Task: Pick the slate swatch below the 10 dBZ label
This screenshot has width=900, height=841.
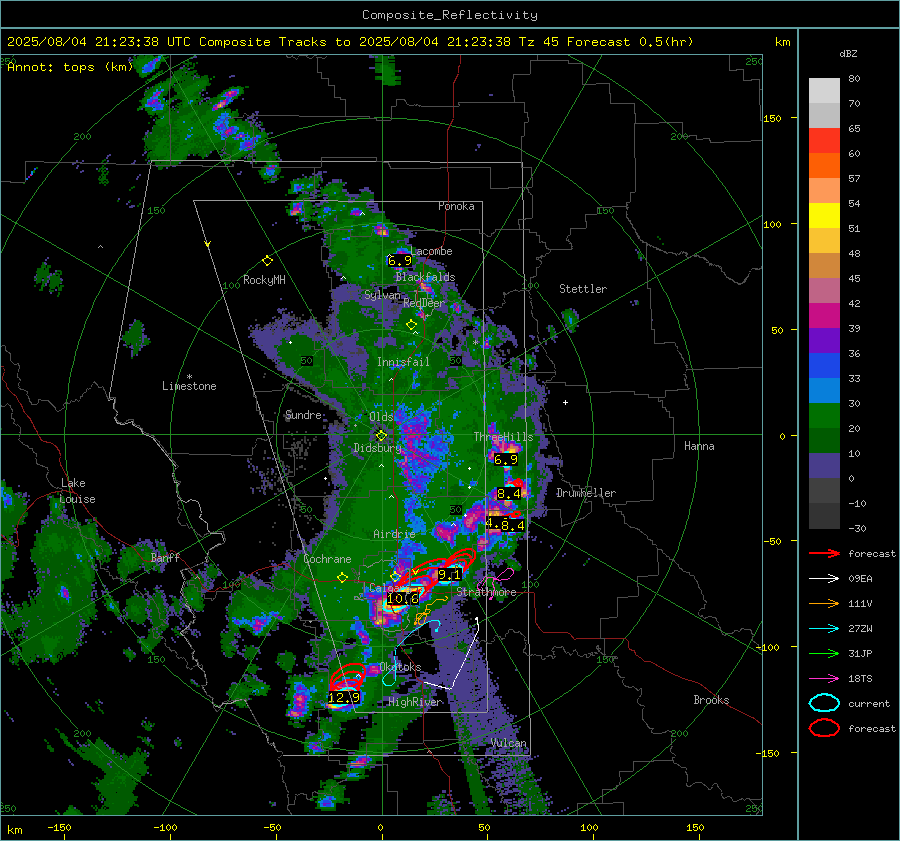Action: [x=824, y=466]
